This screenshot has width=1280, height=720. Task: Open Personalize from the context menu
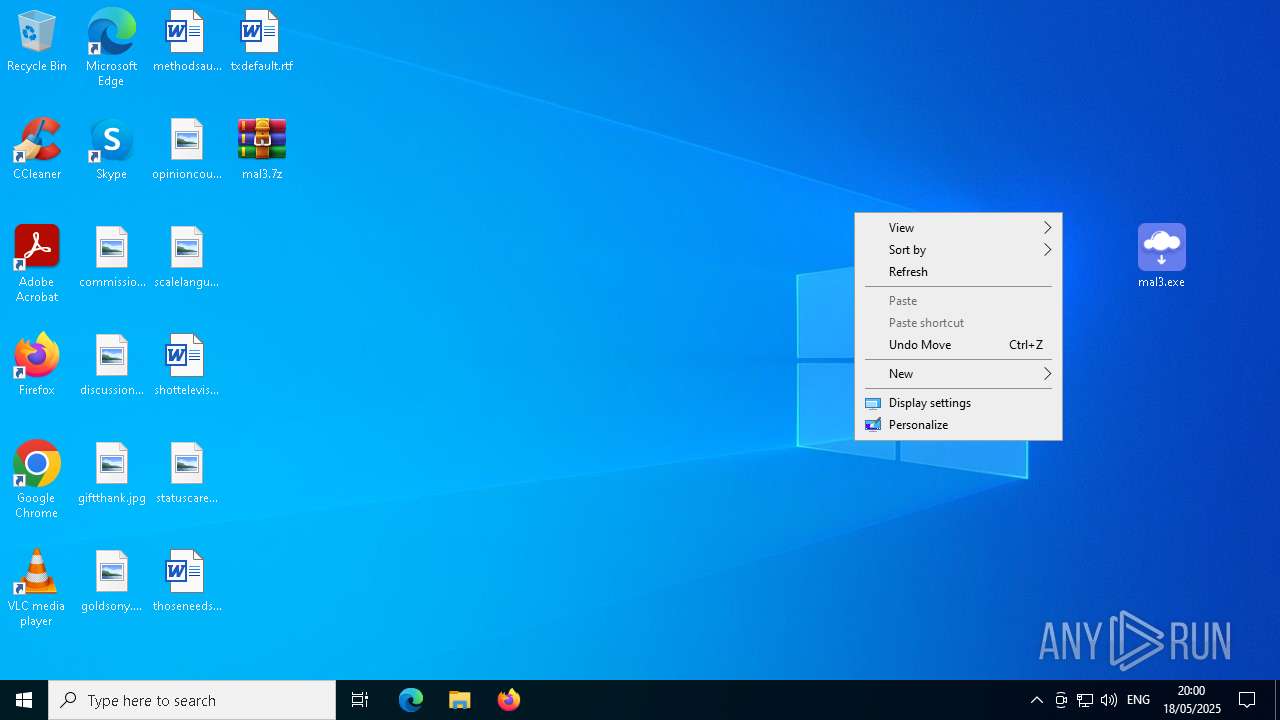pyautogui.click(x=958, y=425)
